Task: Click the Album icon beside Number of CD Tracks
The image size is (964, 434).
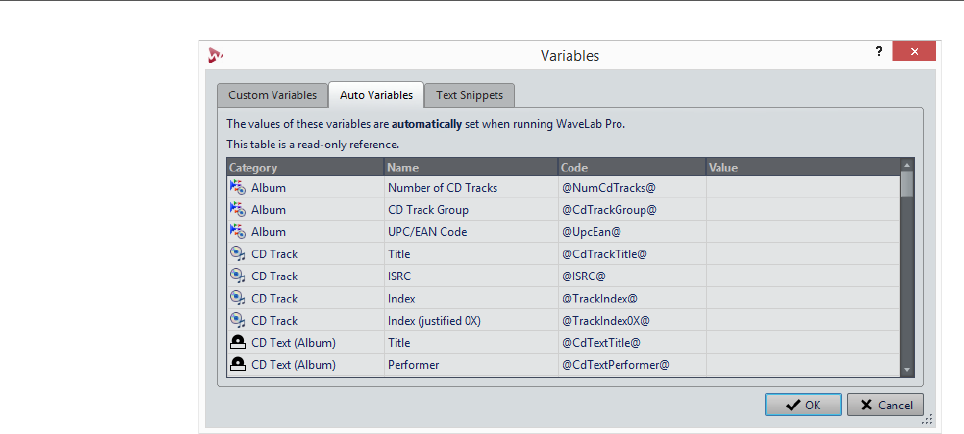Action: [238, 187]
